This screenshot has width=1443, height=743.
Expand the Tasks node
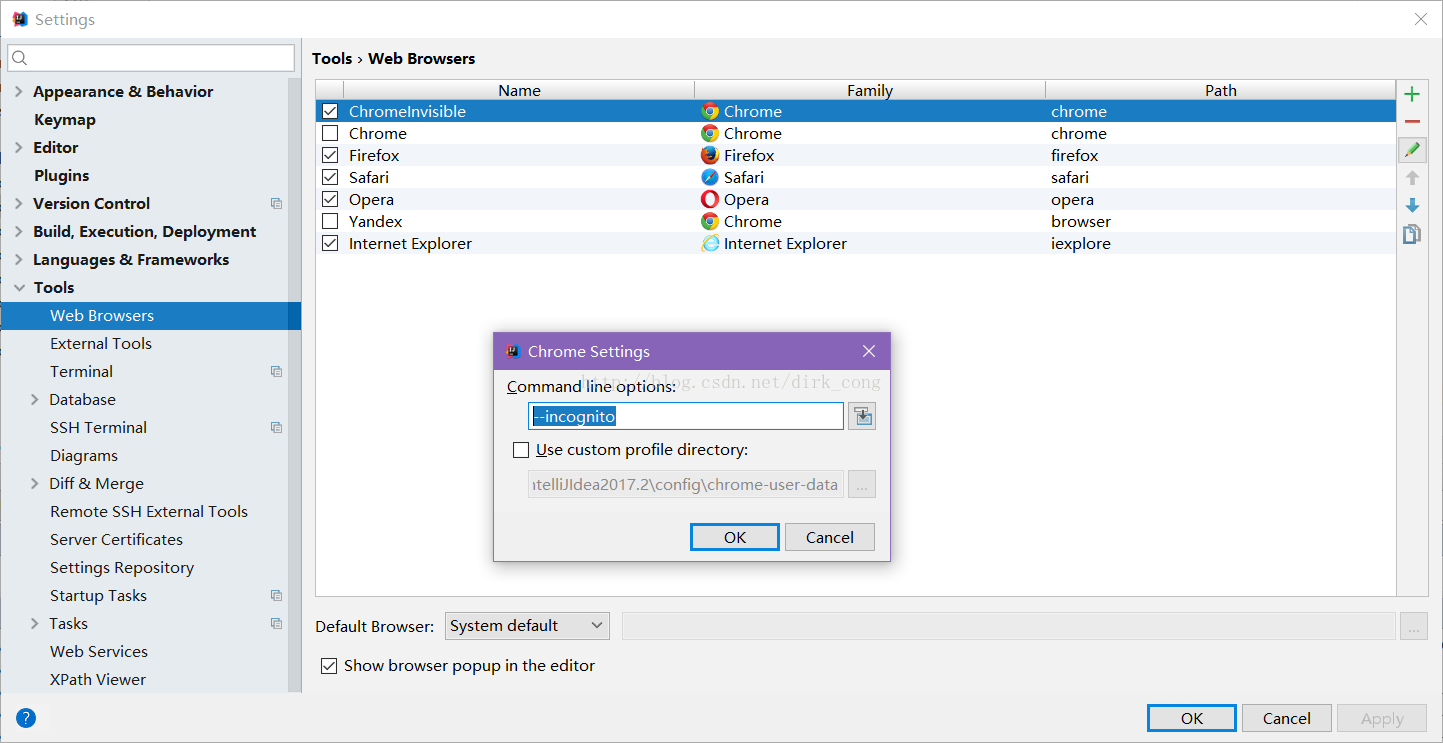click(x=36, y=623)
